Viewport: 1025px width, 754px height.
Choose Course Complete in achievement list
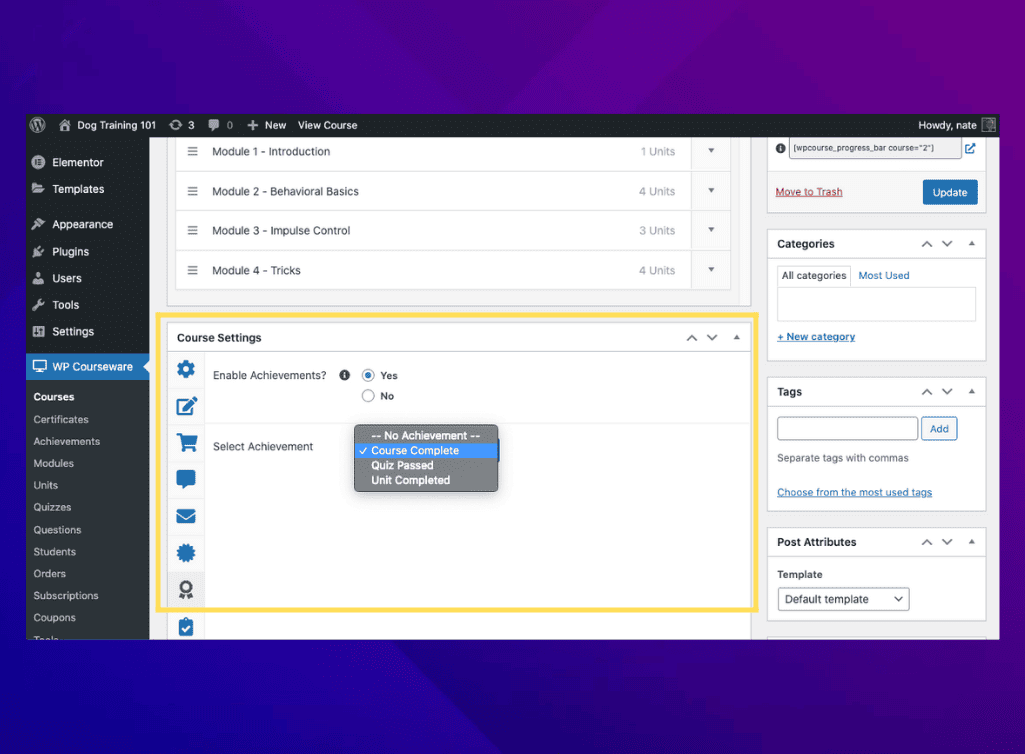(x=426, y=451)
